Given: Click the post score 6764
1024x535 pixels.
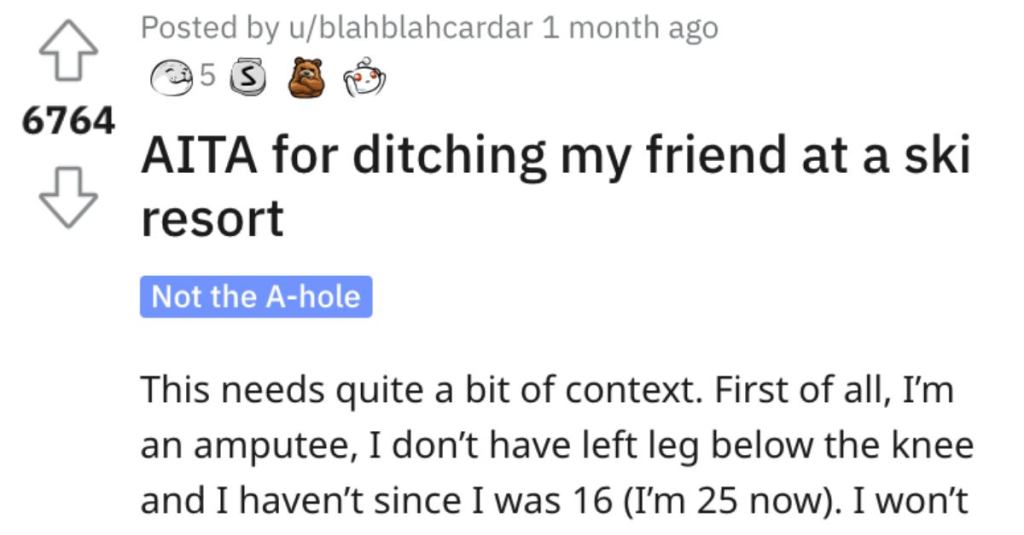Looking at the screenshot, I should tap(69, 122).
